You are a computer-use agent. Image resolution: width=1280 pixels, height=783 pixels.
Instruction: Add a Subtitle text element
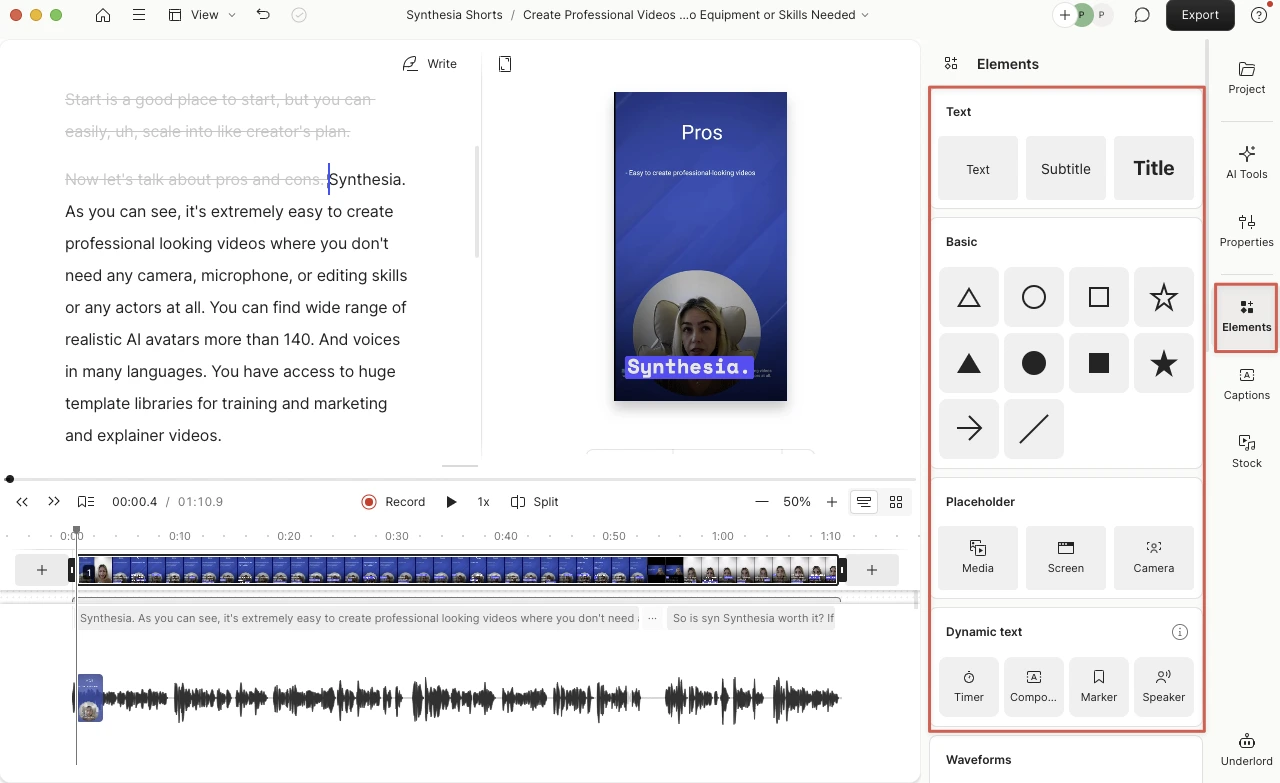tap(1066, 168)
